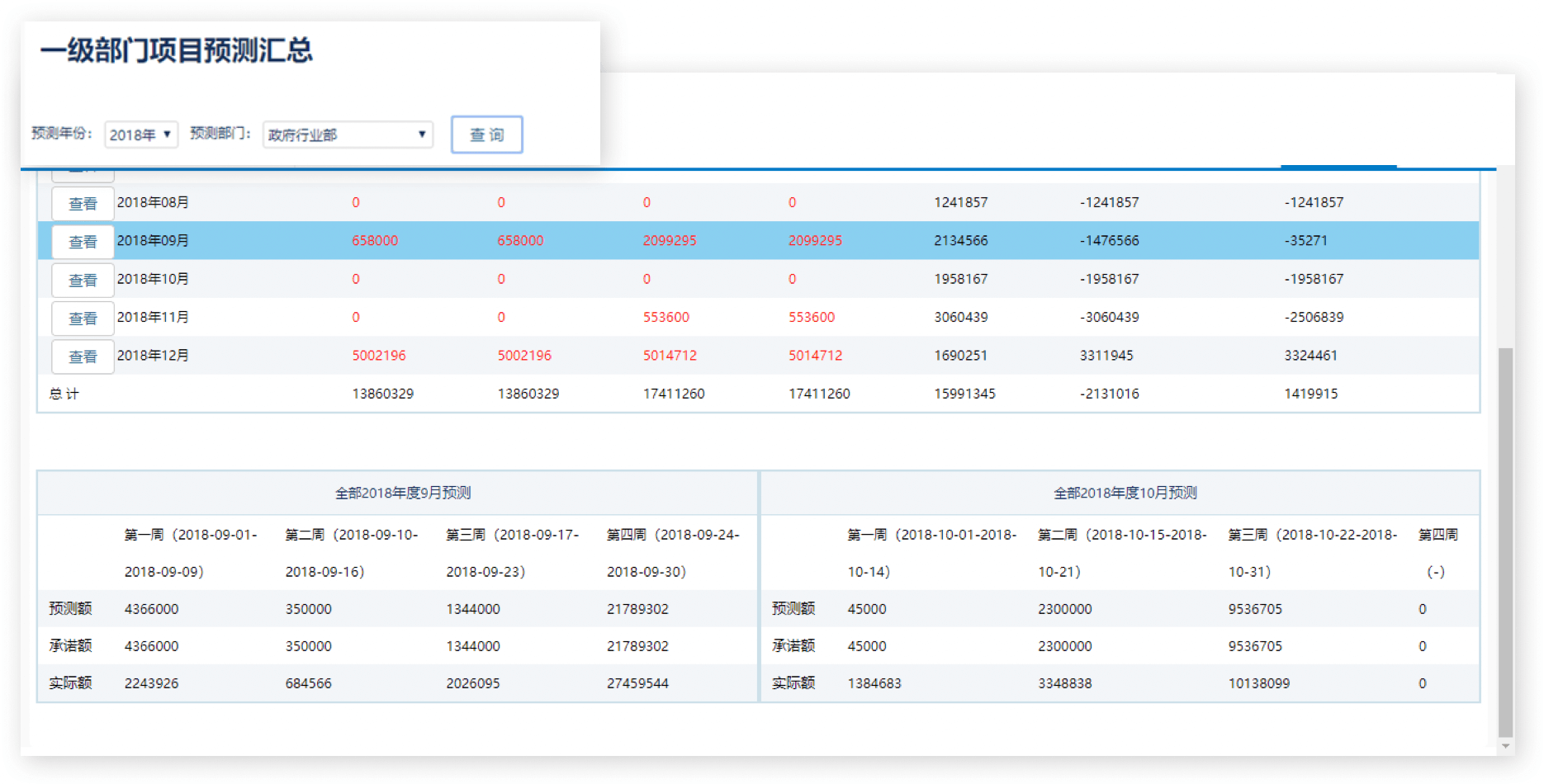Click 查看 for 2018年09月
The width and height of the screenshot is (1544, 784).
[83, 242]
